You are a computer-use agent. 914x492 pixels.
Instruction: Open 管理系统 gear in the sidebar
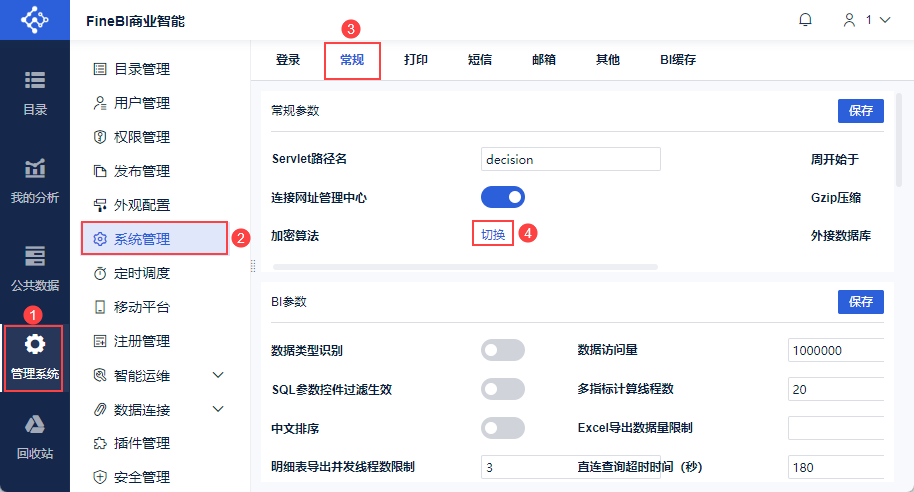pyautogui.click(x=35, y=356)
